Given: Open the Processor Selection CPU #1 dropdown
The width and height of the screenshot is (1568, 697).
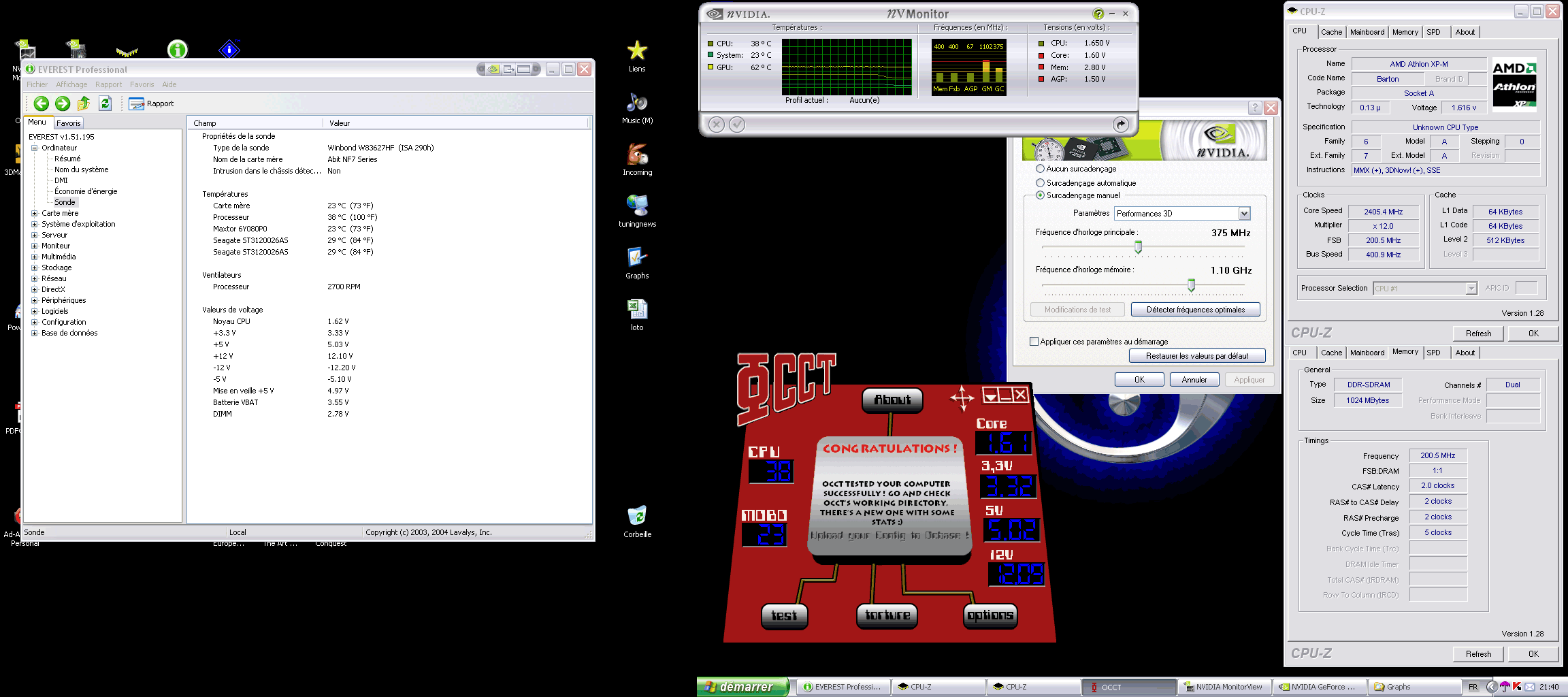Looking at the screenshot, I should [1425, 289].
